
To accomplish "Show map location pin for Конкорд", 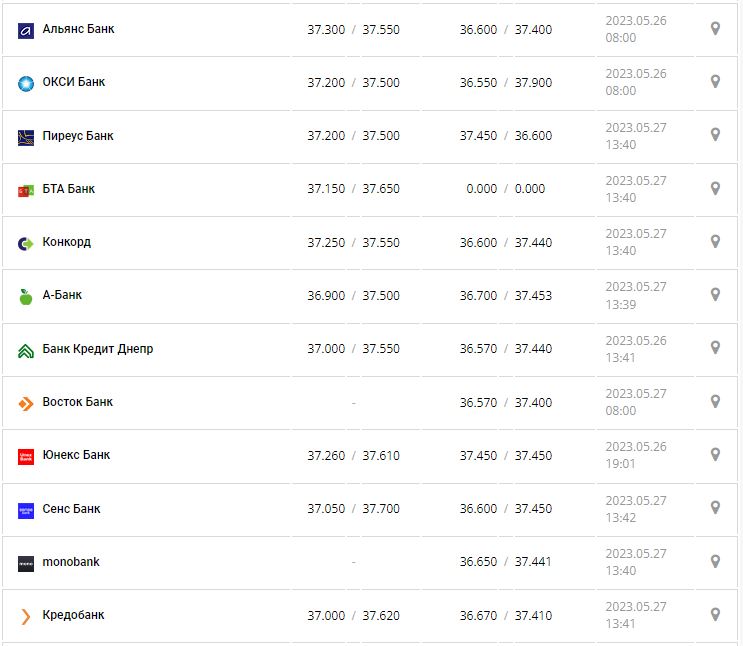I will point(715,241).
